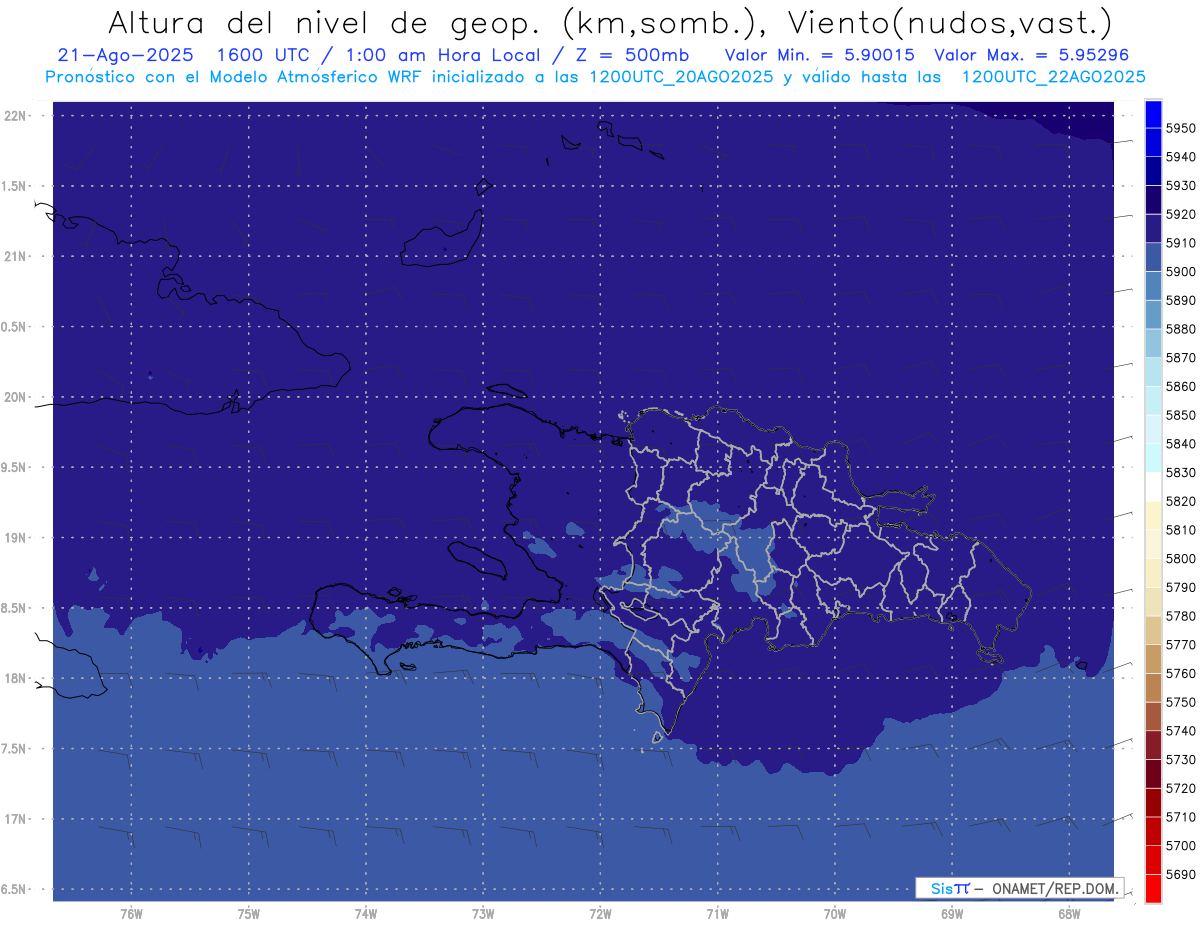
Task: Click the '22N' latitude label
Action: pos(17,116)
